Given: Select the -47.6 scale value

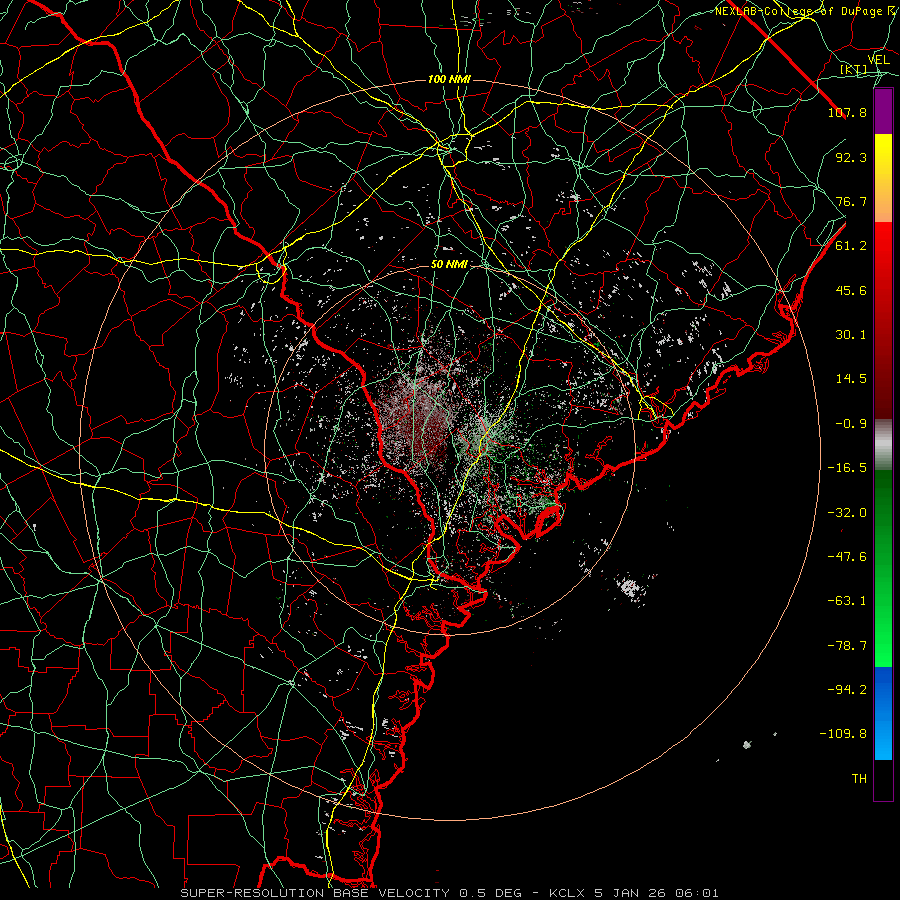Looking at the screenshot, I should pos(847,557).
